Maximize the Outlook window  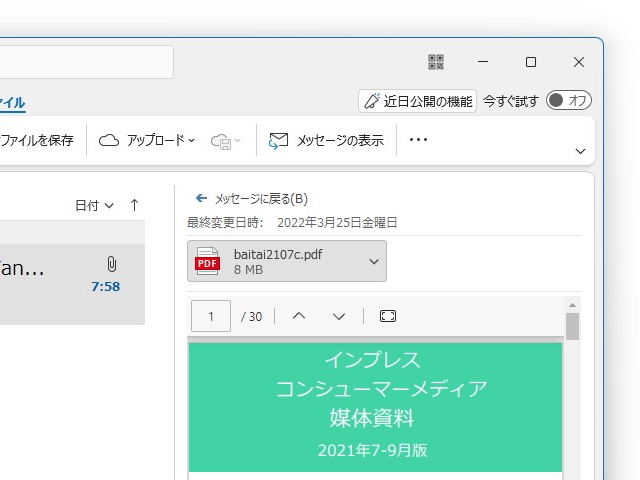[x=531, y=62]
